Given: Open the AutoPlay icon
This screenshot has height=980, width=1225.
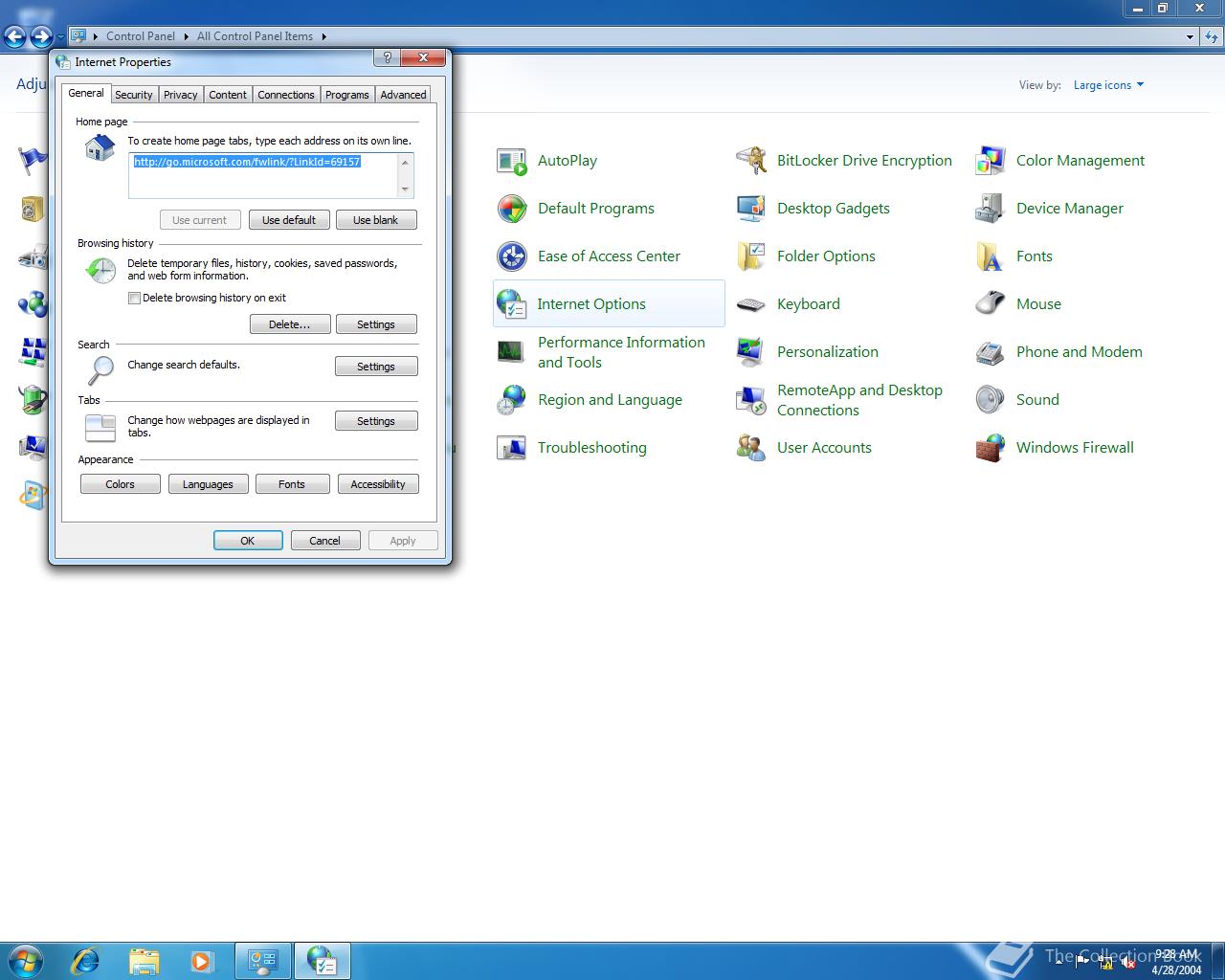Looking at the screenshot, I should pos(512,161).
